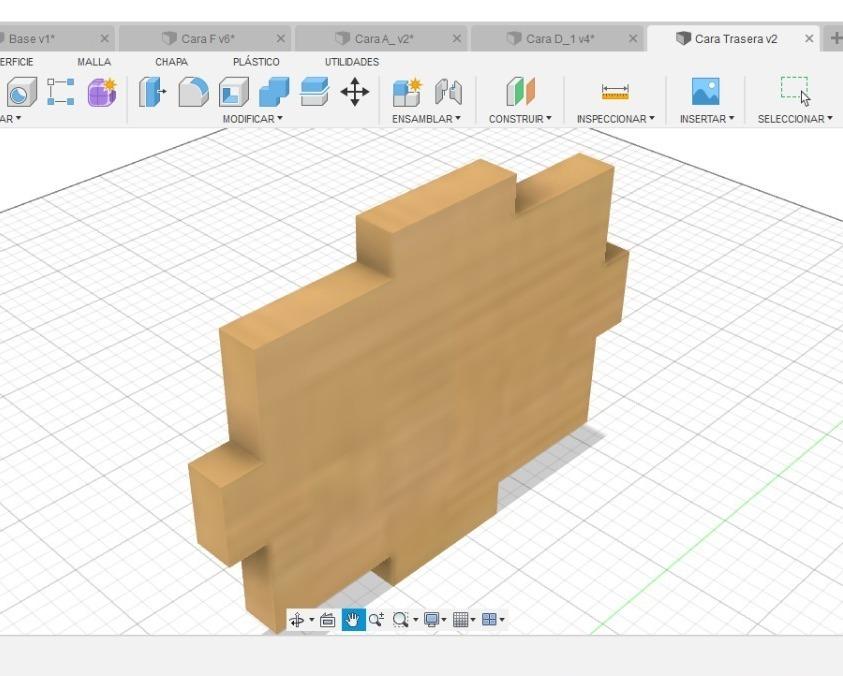Viewport: 843px width, 676px height.
Task: Select the Shell tool
Action: pos(234,92)
